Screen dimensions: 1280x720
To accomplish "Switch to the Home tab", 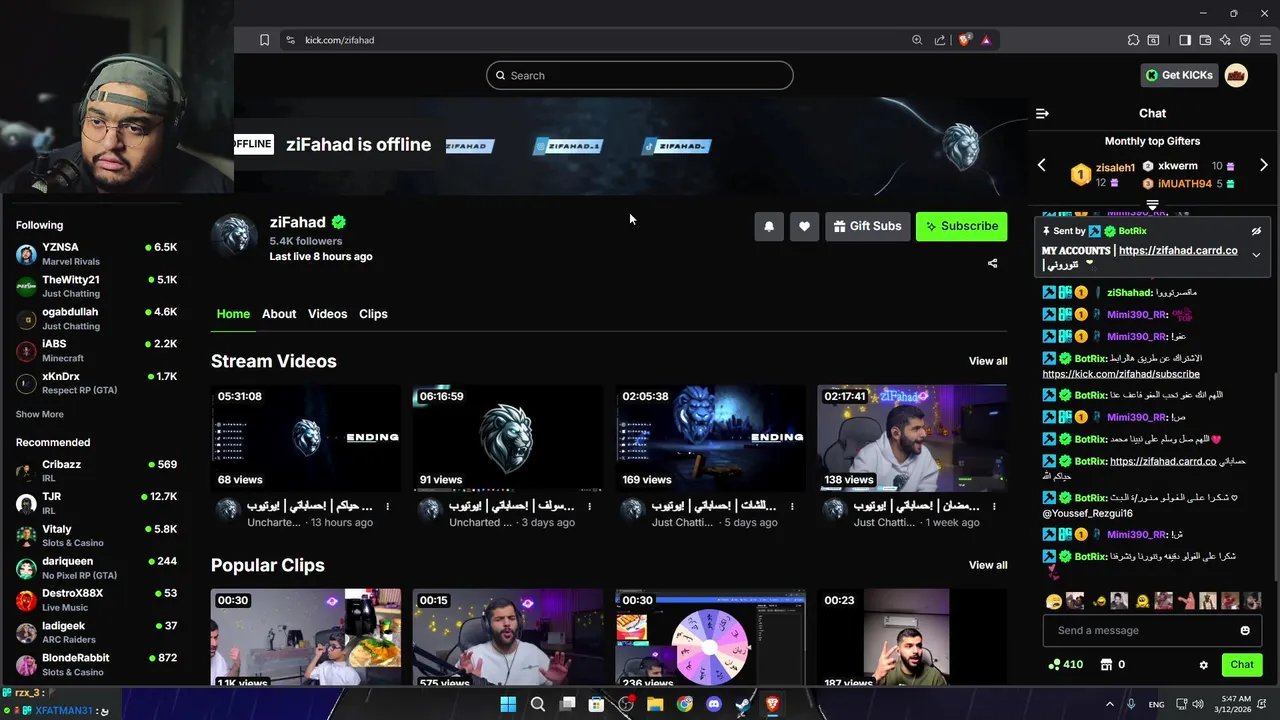I will point(233,314).
